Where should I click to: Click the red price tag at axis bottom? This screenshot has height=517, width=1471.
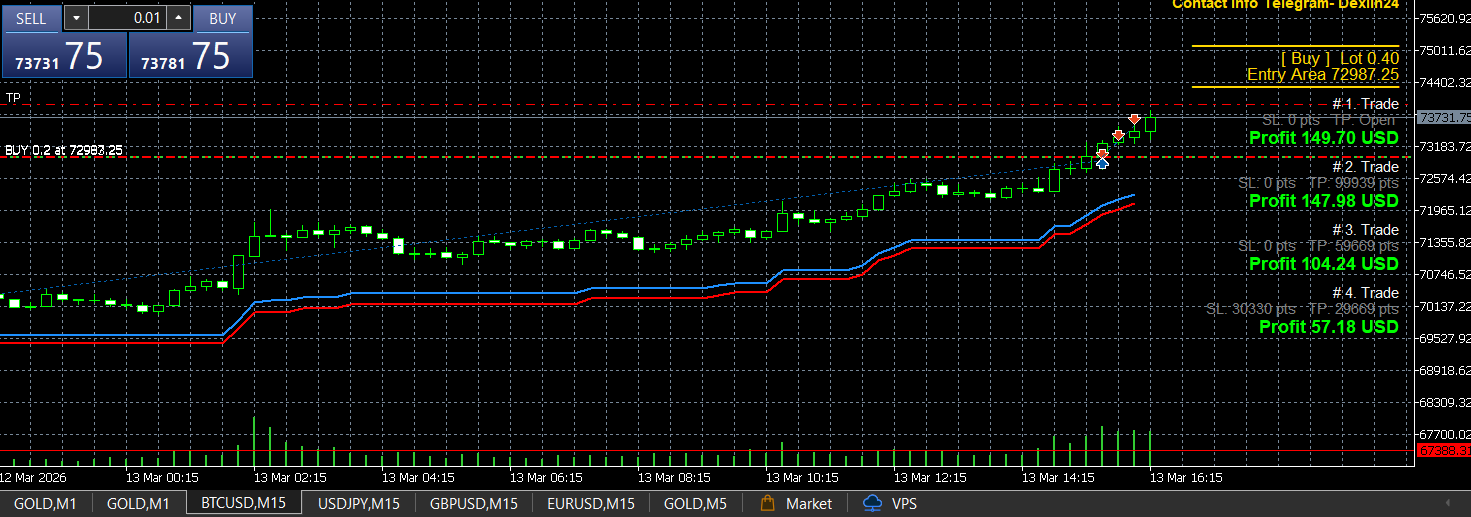click(x=1444, y=451)
